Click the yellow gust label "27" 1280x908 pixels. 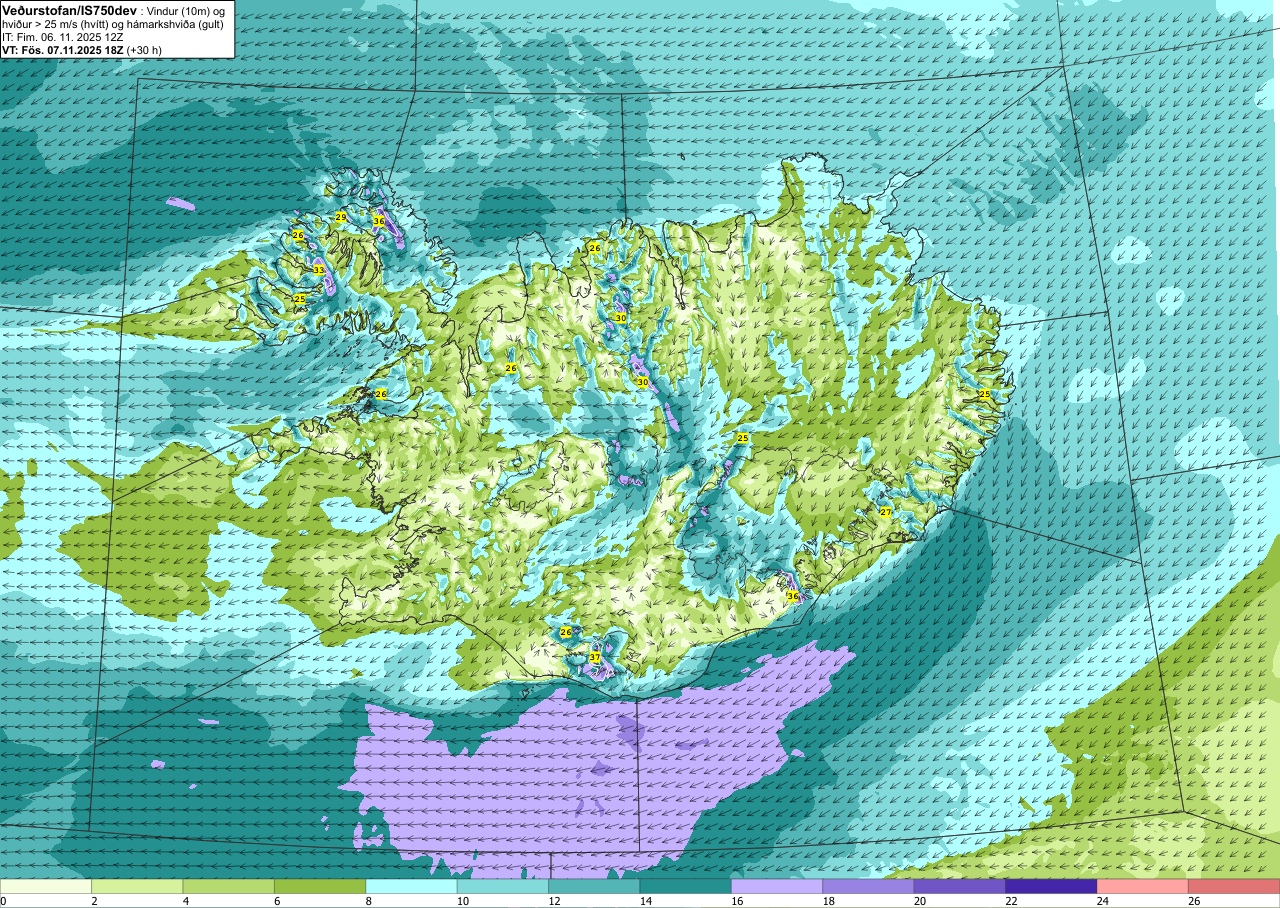[885, 512]
